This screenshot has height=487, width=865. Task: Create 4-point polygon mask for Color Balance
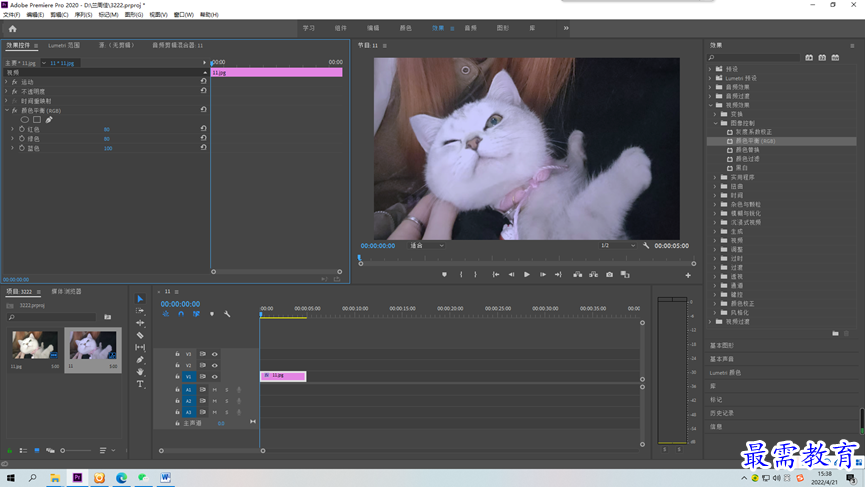pyautogui.click(x=37, y=120)
